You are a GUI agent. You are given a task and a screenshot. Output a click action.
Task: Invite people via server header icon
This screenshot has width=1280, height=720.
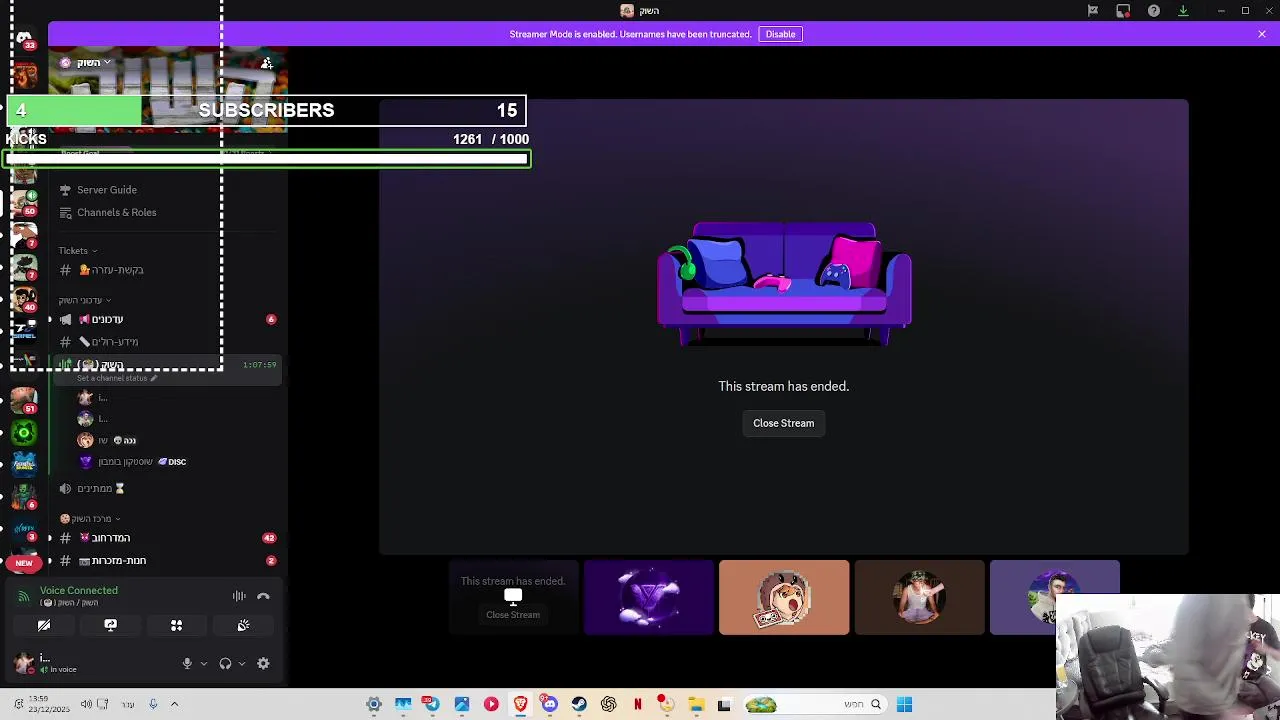pos(267,63)
